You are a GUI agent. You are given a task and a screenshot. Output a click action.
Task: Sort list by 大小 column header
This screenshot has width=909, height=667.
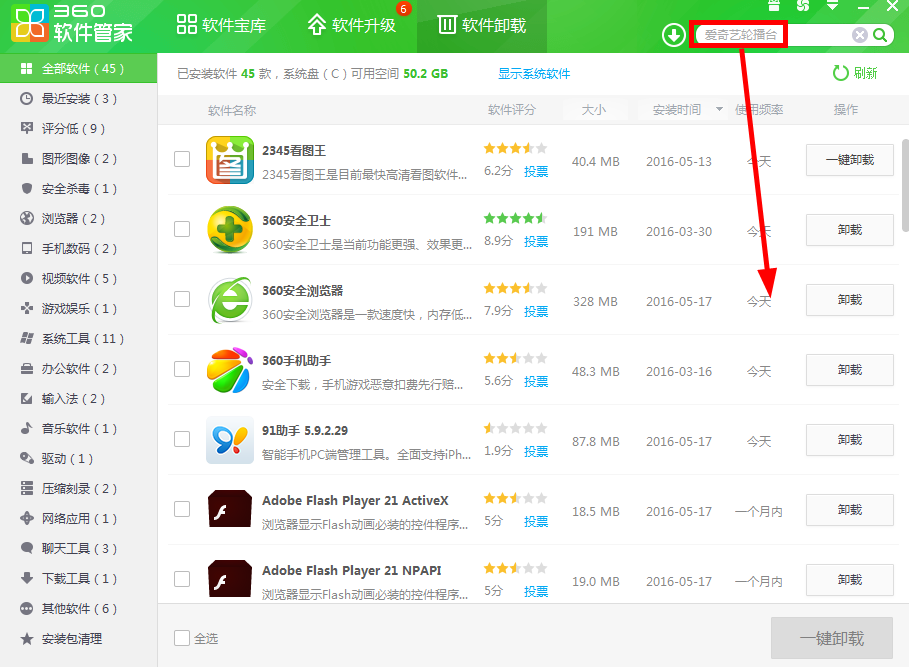click(594, 110)
